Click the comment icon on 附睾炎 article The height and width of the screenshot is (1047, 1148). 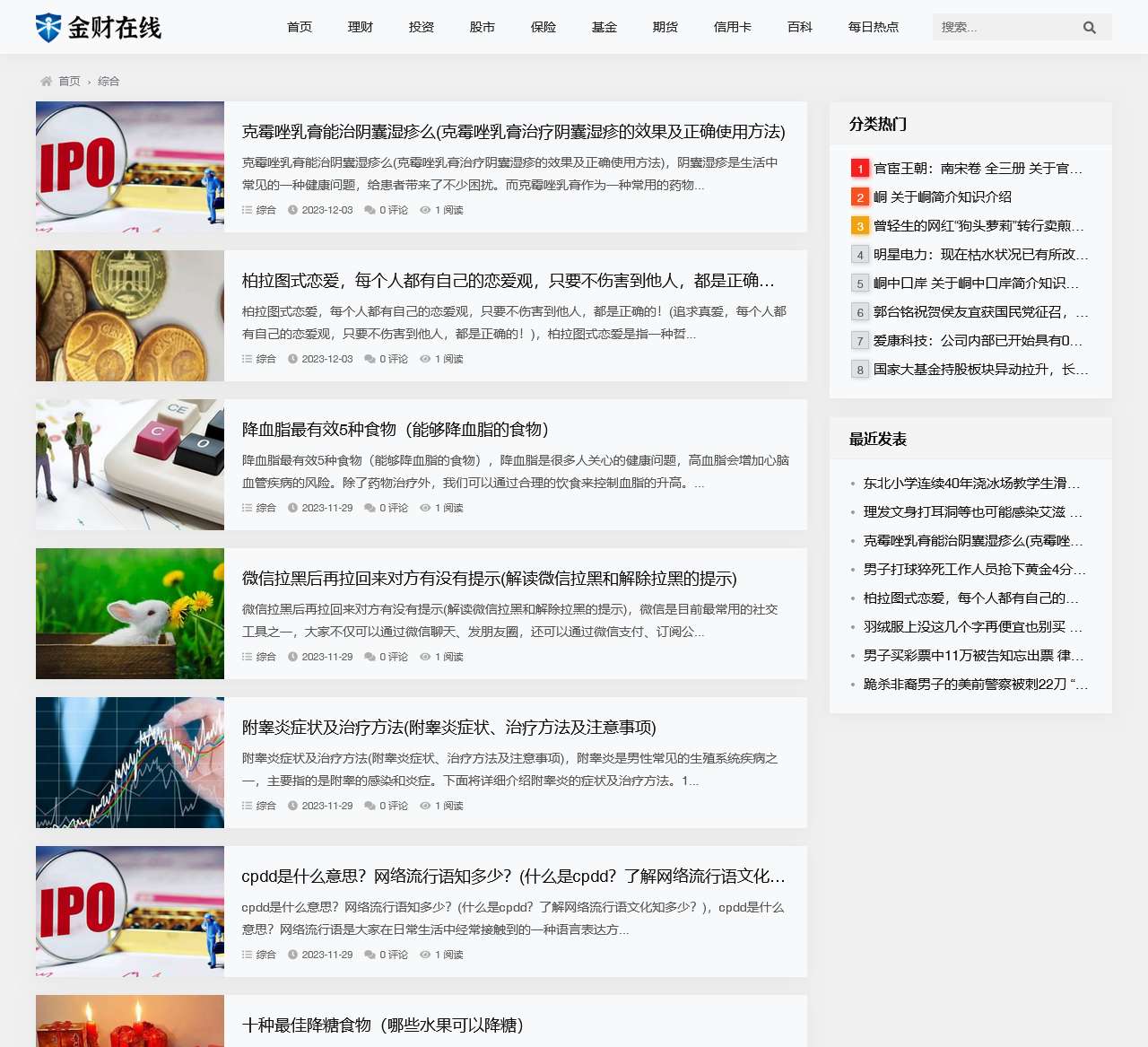tap(370, 806)
